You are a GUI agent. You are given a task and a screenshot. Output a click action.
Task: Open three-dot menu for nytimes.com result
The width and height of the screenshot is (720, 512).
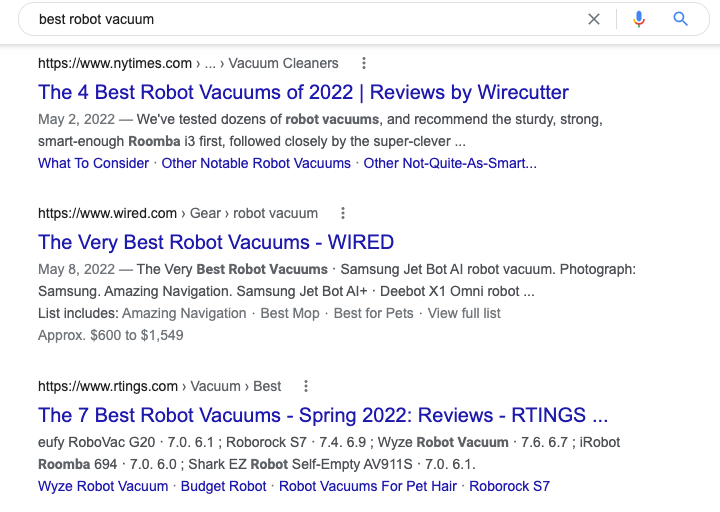pyautogui.click(x=364, y=63)
